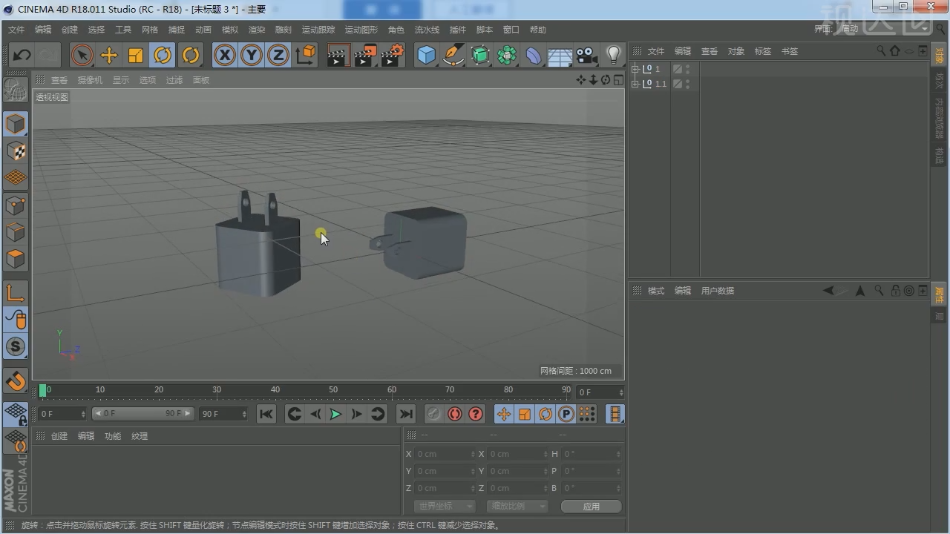The width and height of the screenshot is (950, 534).
Task: Add a light bulb object
Action: click(x=613, y=55)
